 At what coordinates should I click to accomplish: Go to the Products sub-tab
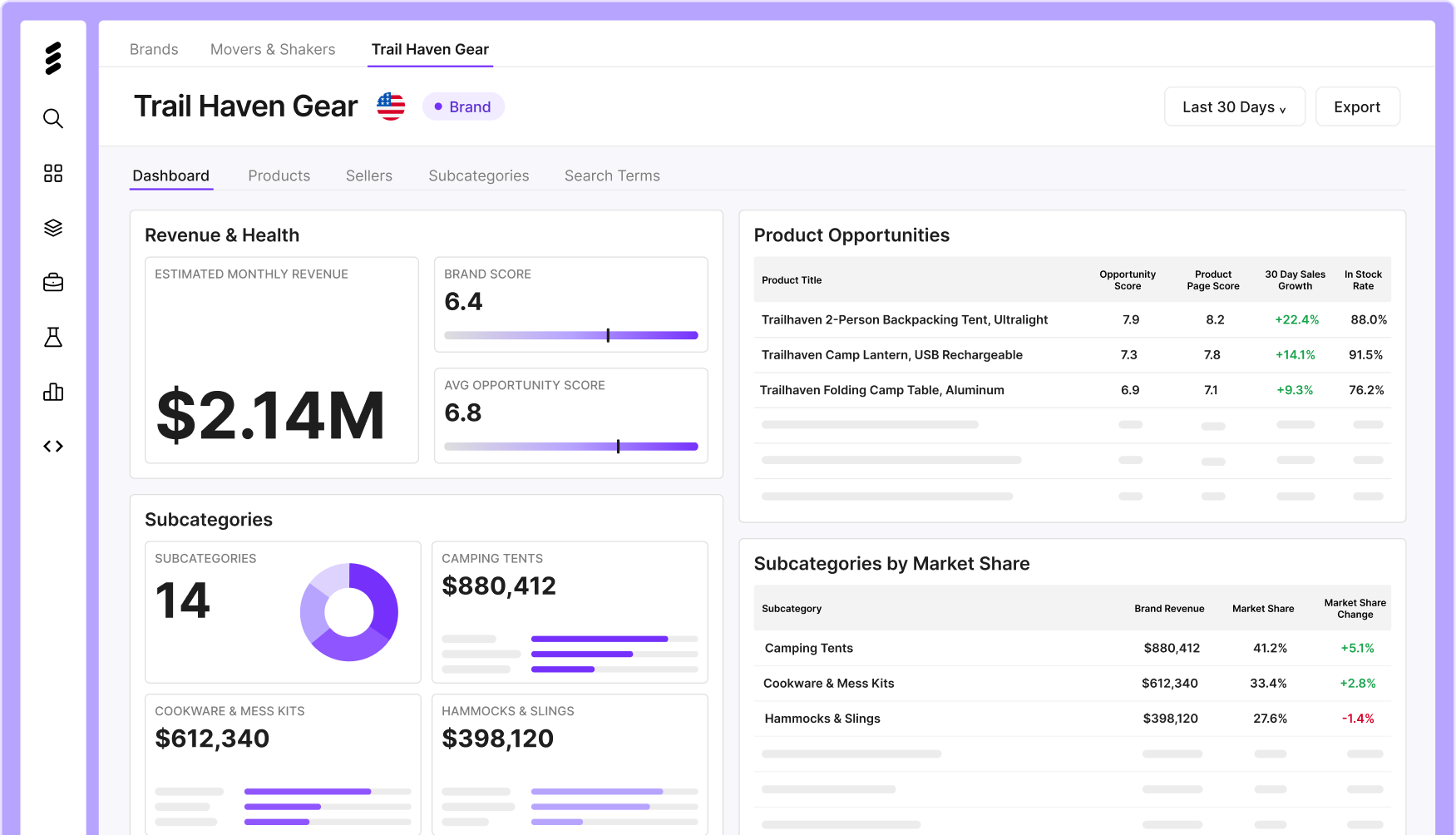pos(279,175)
